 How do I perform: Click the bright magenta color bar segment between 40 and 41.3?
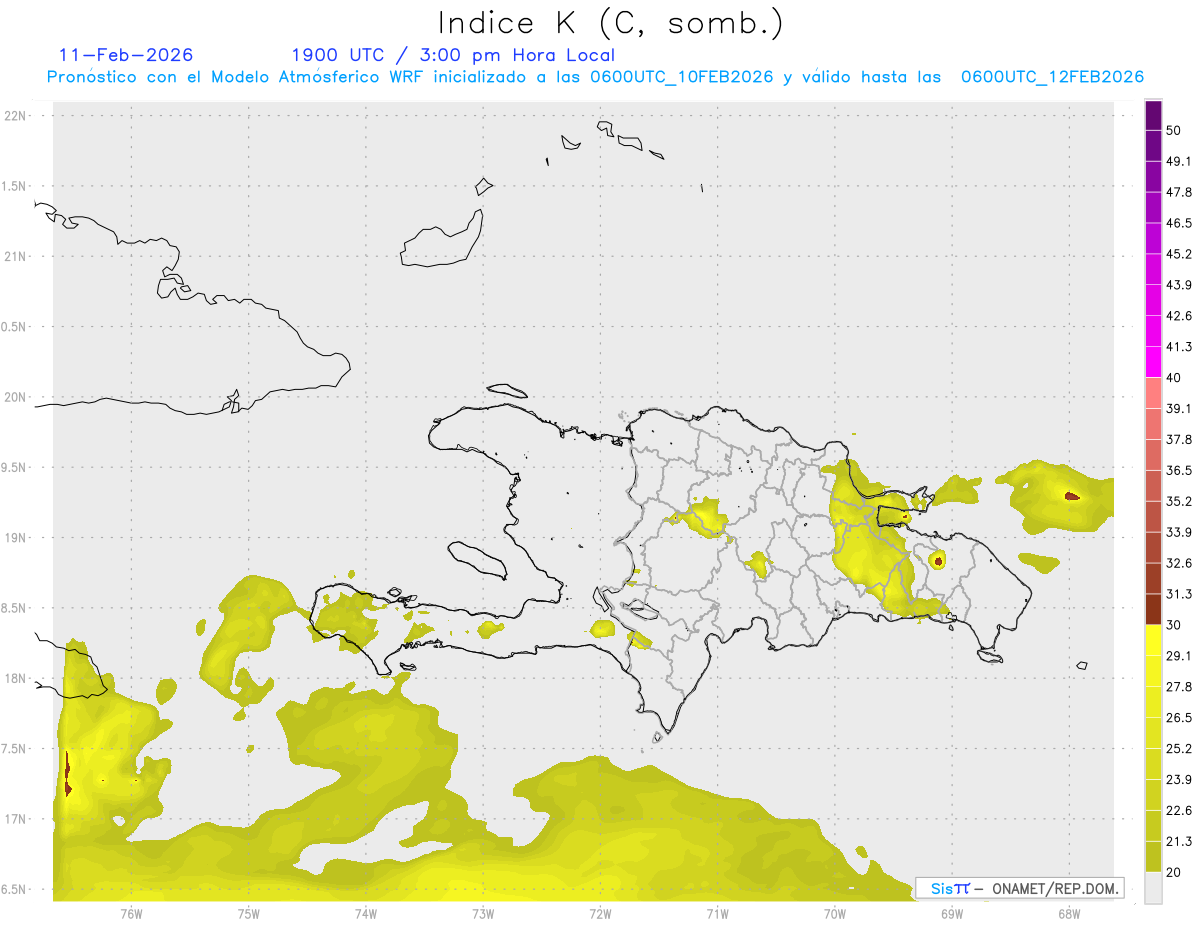[x=1153, y=362]
